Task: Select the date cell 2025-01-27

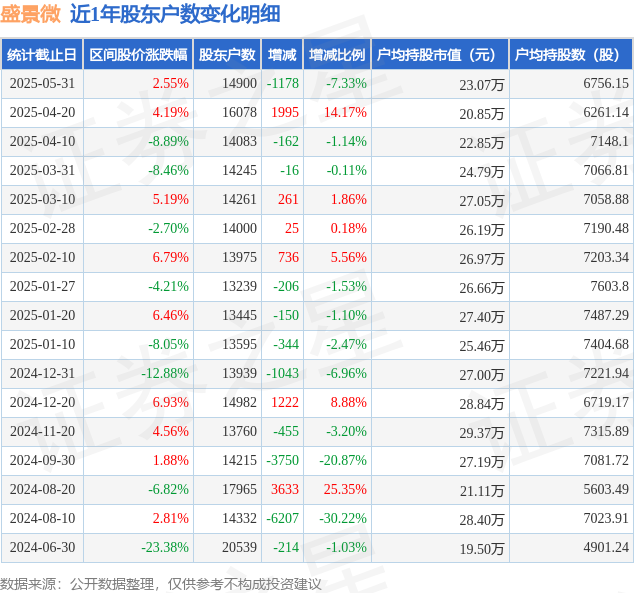Action: click(x=42, y=287)
